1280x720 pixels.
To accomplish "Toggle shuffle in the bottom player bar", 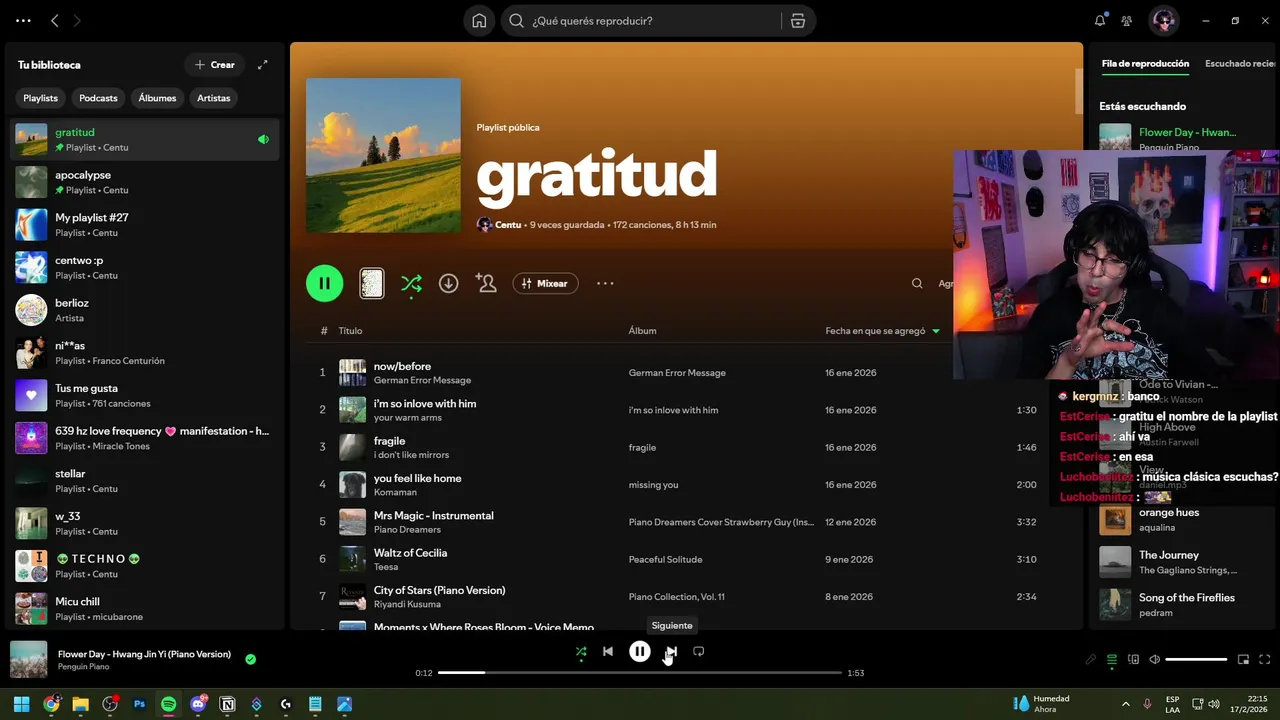I will pyautogui.click(x=581, y=652).
